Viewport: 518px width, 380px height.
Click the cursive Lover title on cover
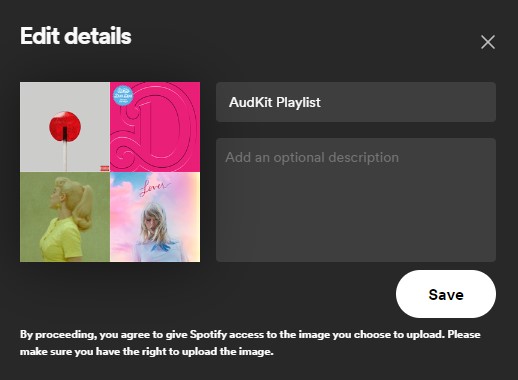tap(155, 188)
